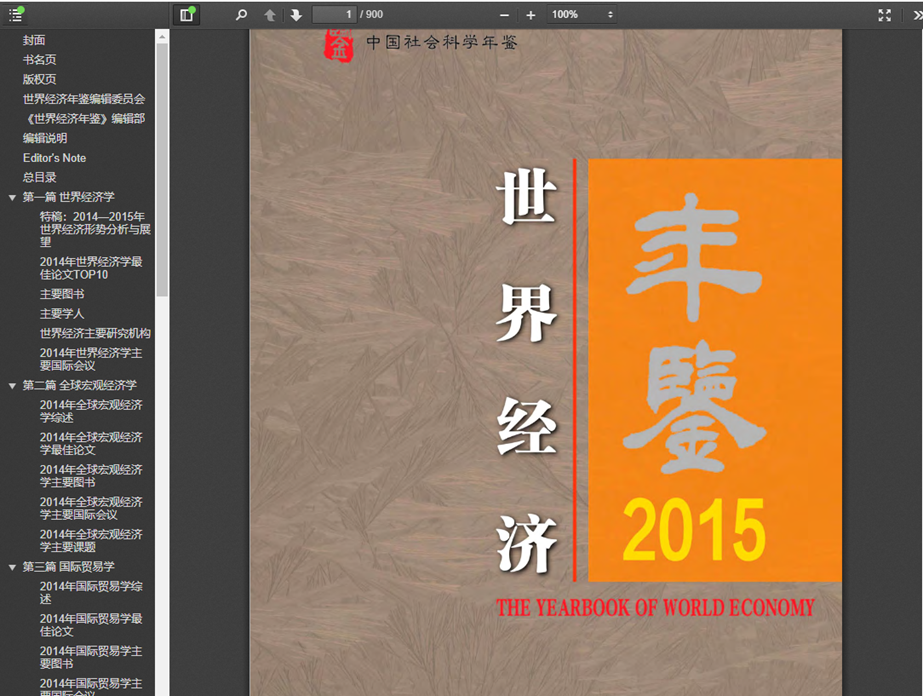Click THE YEARBOOK OF WORLD ECONOMY title

click(655, 608)
